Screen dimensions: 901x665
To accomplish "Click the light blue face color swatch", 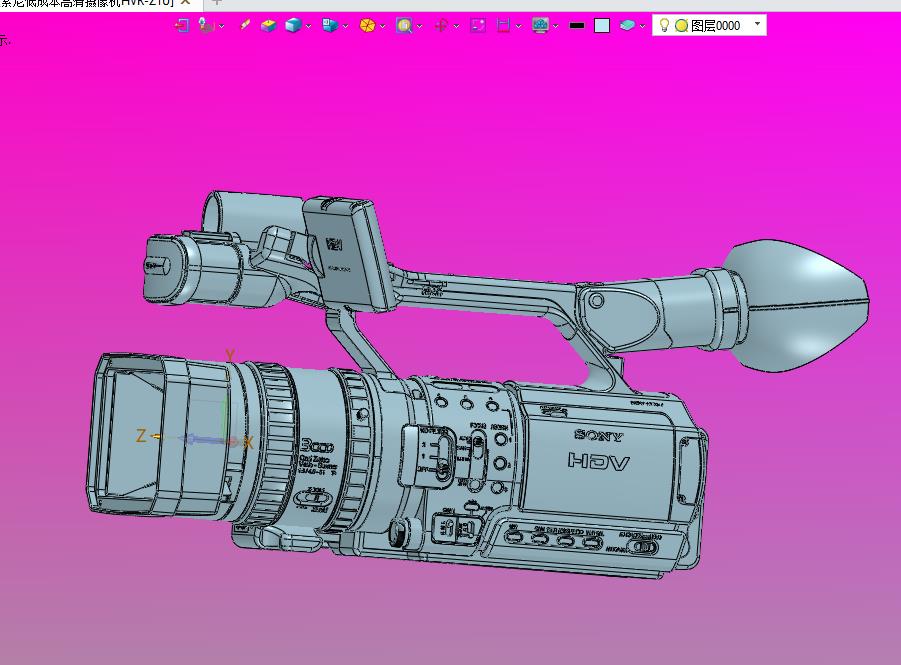I will [602, 25].
